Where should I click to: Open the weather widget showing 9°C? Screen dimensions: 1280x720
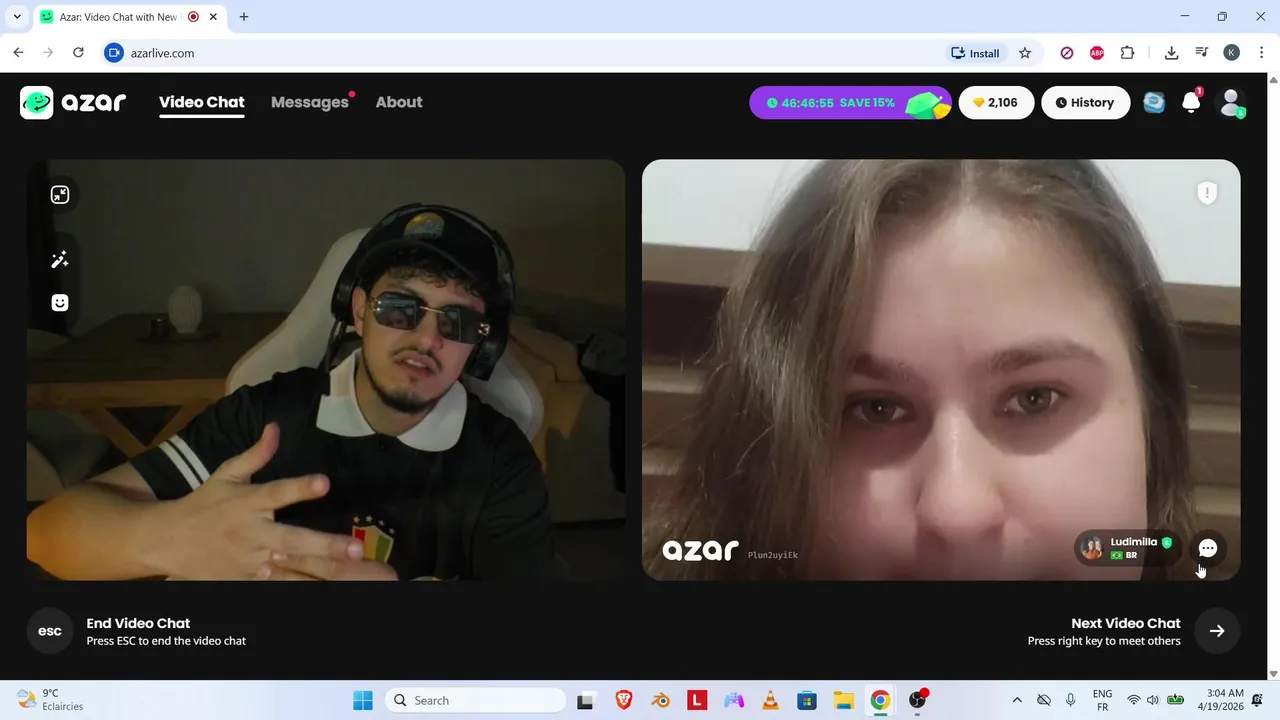click(50, 700)
